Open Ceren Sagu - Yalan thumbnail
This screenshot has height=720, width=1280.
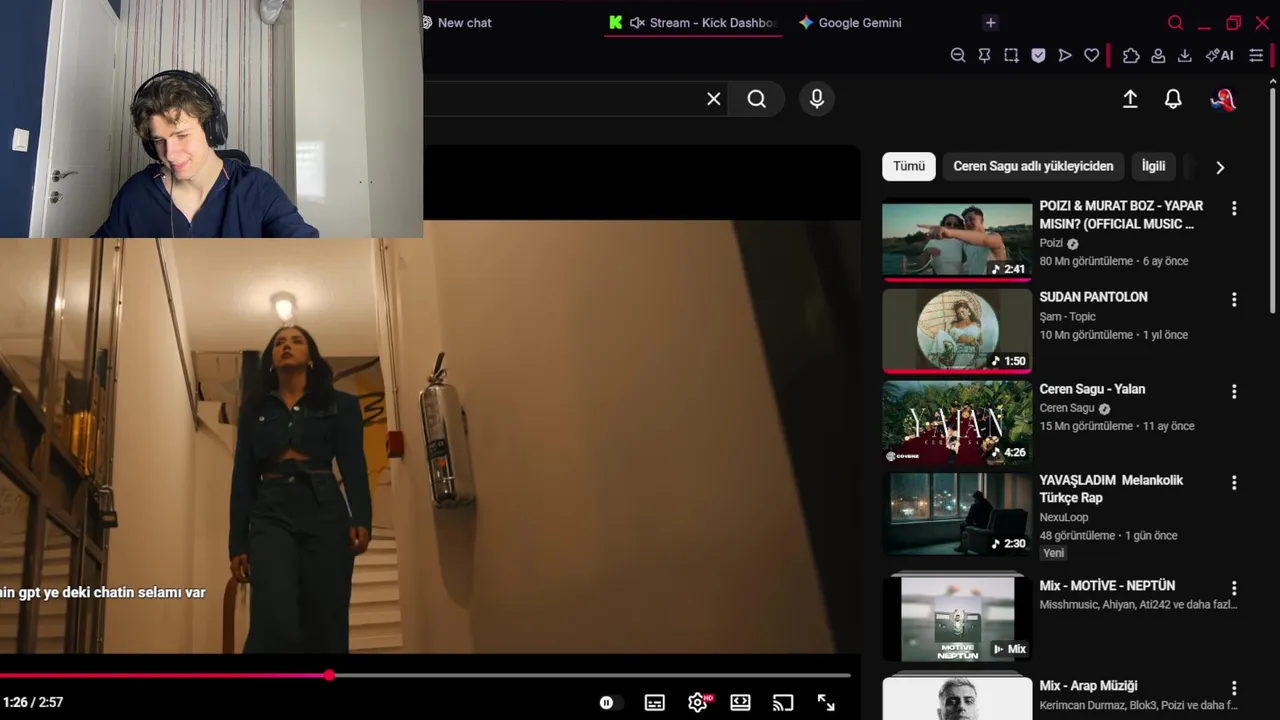pos(957,422)
